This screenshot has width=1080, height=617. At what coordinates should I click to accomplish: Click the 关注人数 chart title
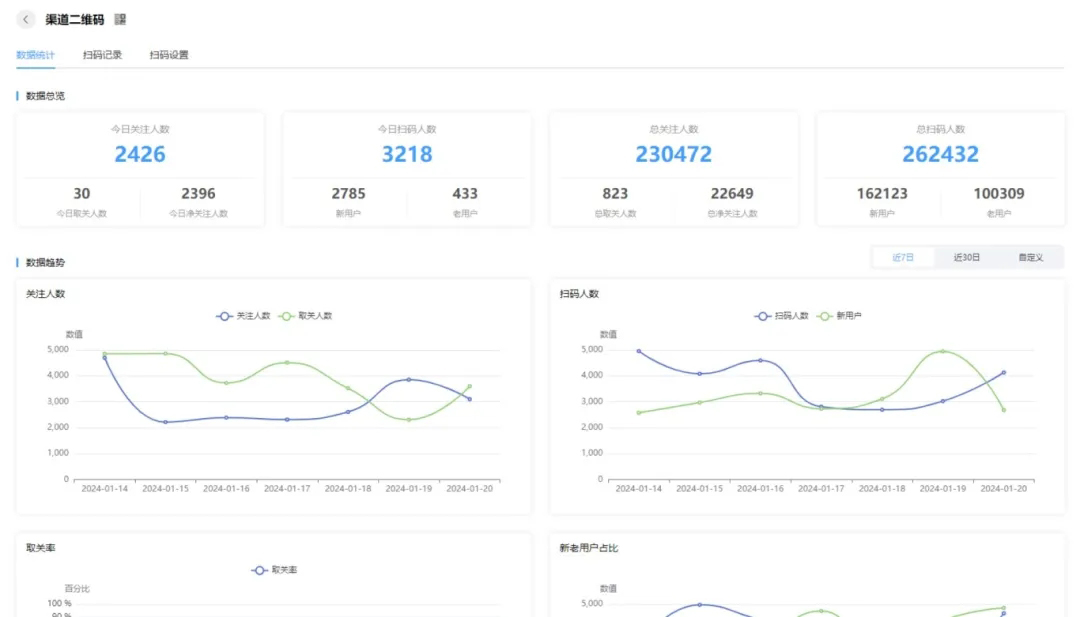(x=45, y=294)
